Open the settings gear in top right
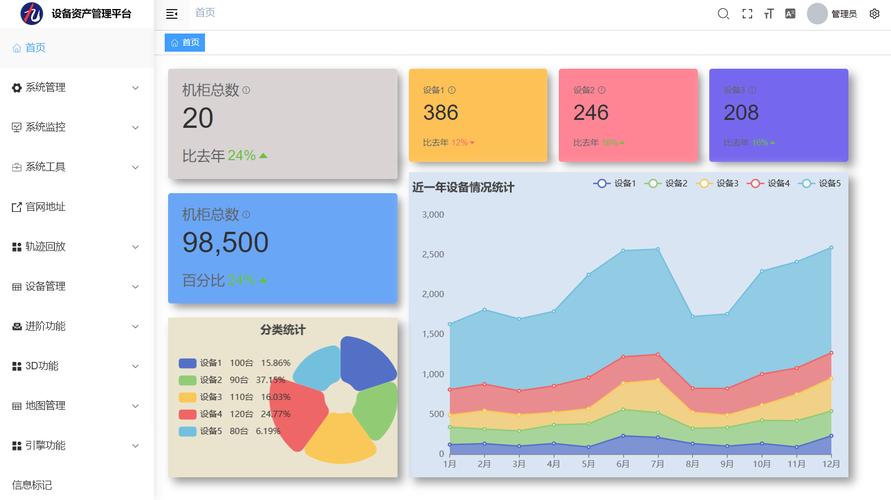 coord(875,14)
